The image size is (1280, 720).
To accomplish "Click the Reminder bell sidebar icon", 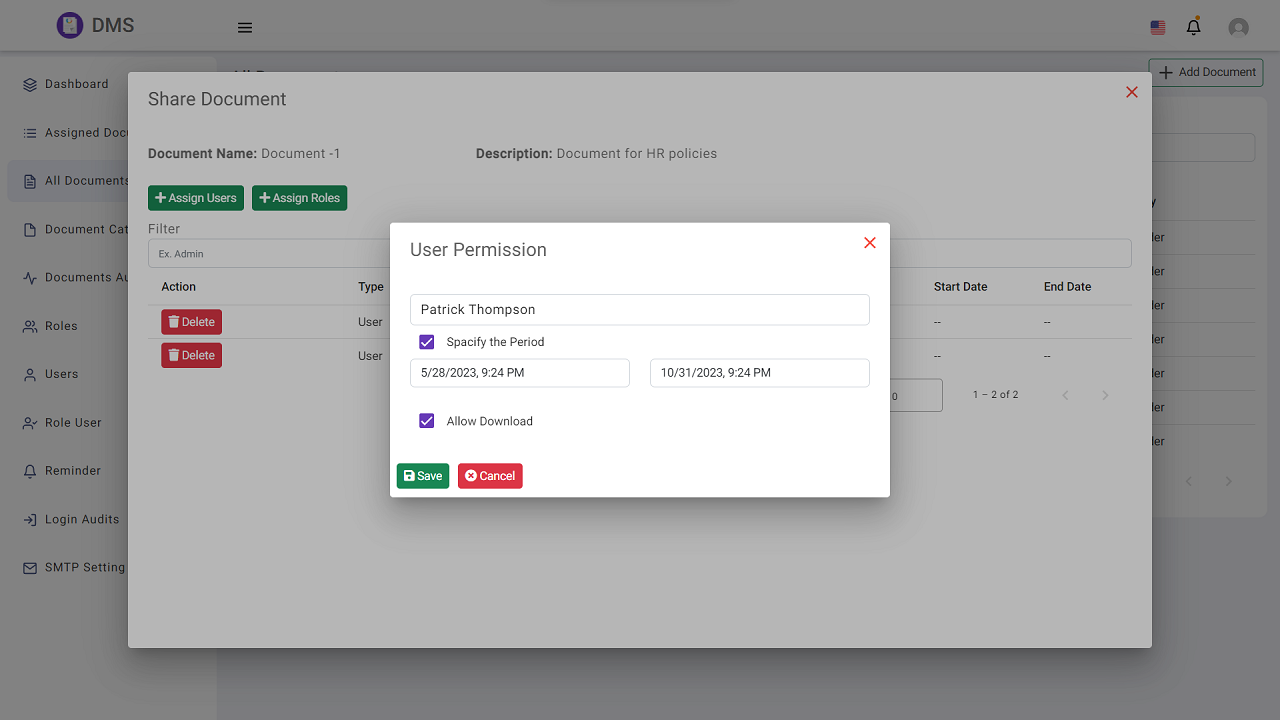I will tap(30, 471).
